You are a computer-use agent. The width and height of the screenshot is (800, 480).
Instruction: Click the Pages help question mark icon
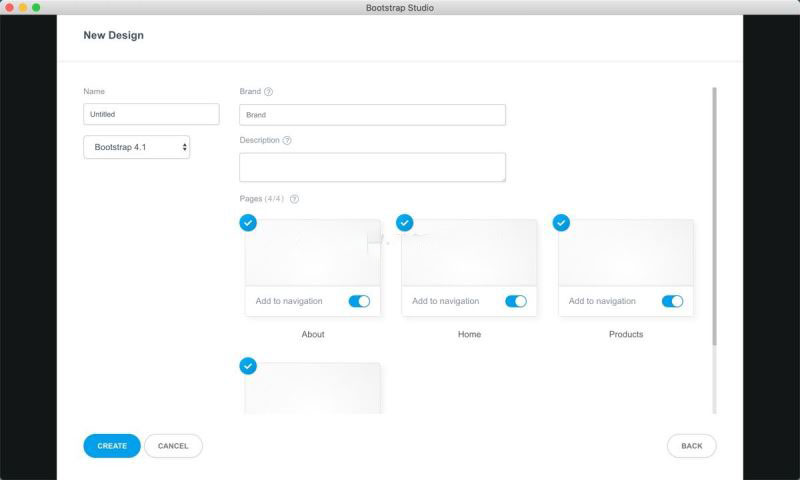coord(294,199)
